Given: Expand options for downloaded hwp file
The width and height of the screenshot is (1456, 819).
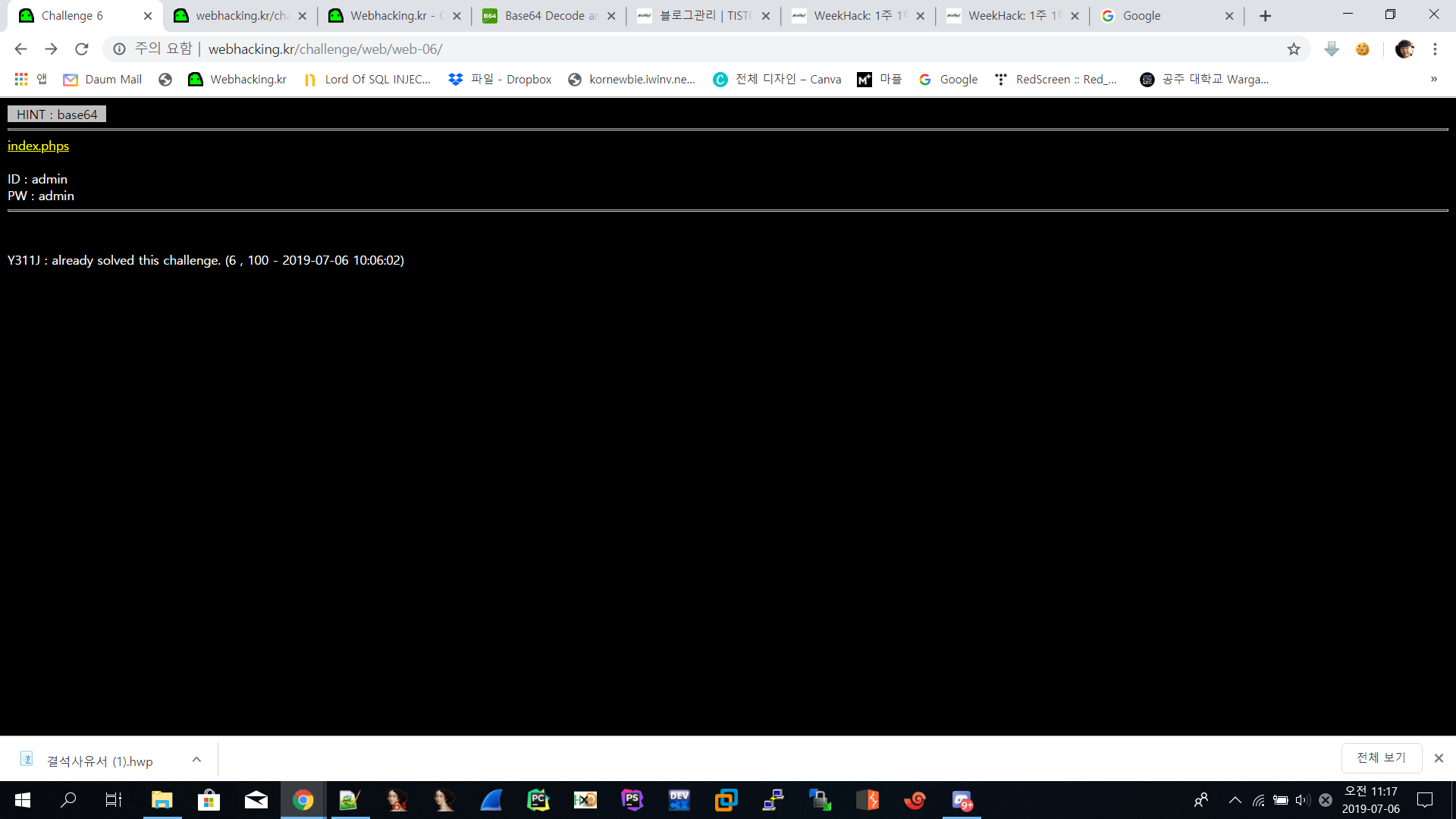Looking at the screenshot, I should click(x=196, y=760).
